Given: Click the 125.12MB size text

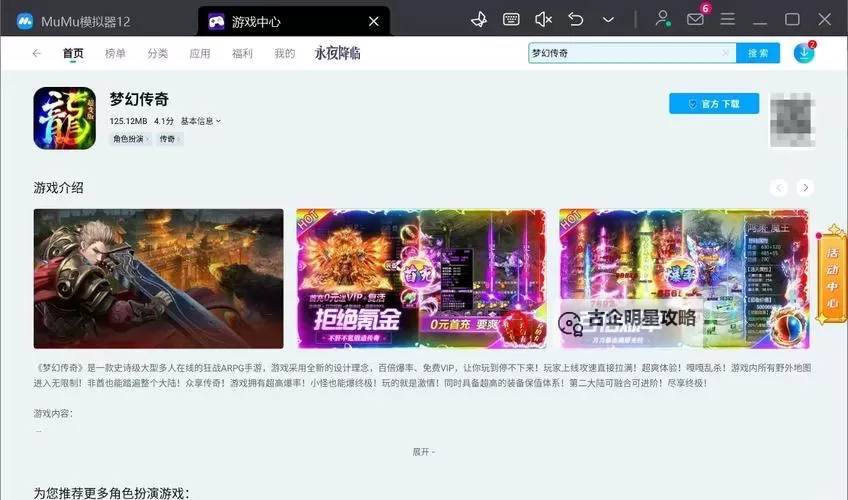Looking at the screenshot, I should coord(128,121).
